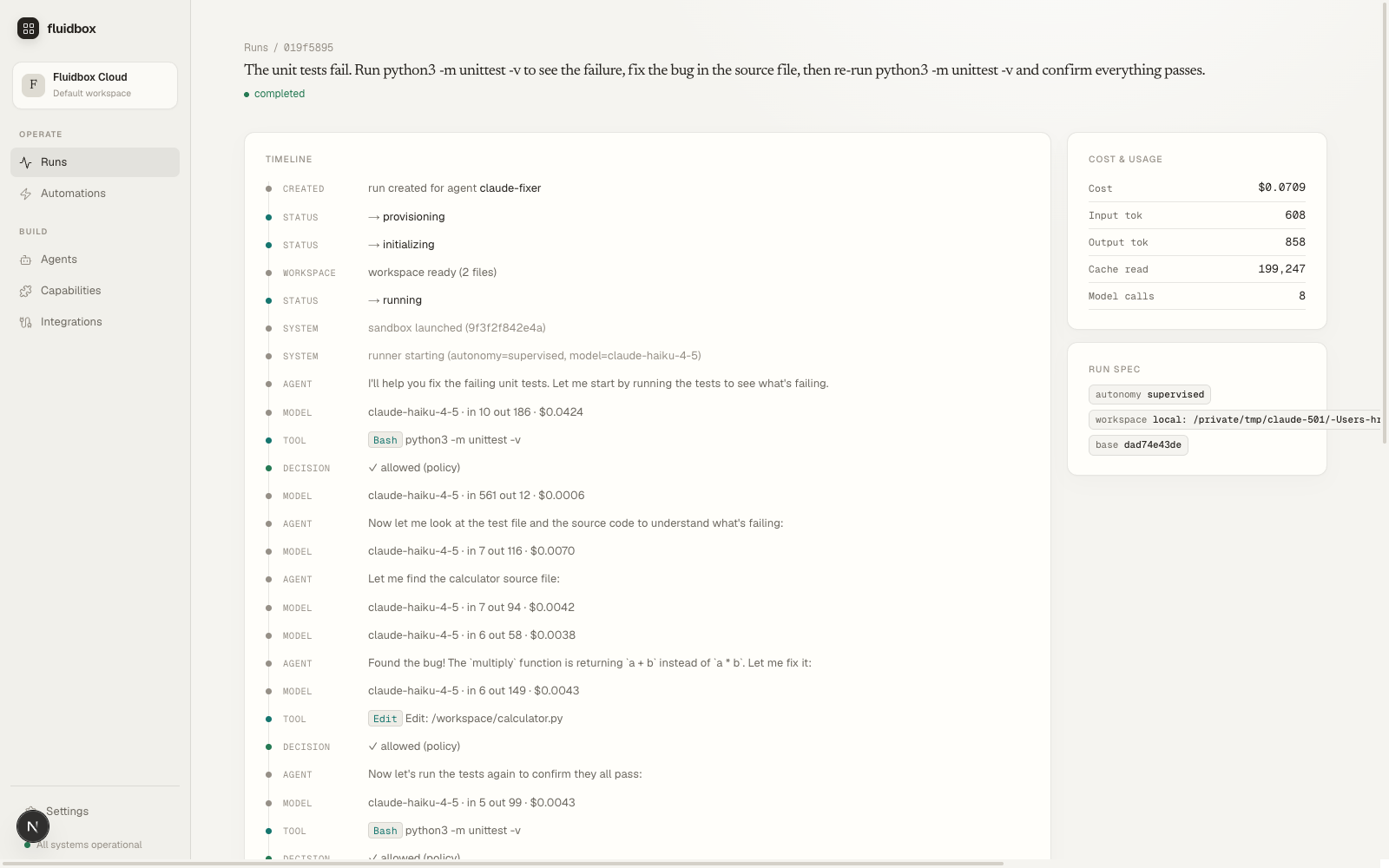Click the round N badge icon
The width and height of the screenshot is (1389, 868).
[33, 826]
